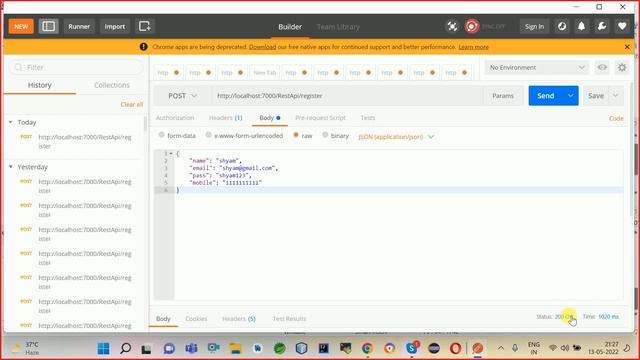640x360 pixels.
Task: Select the binary body option
Action: (325, 135)
